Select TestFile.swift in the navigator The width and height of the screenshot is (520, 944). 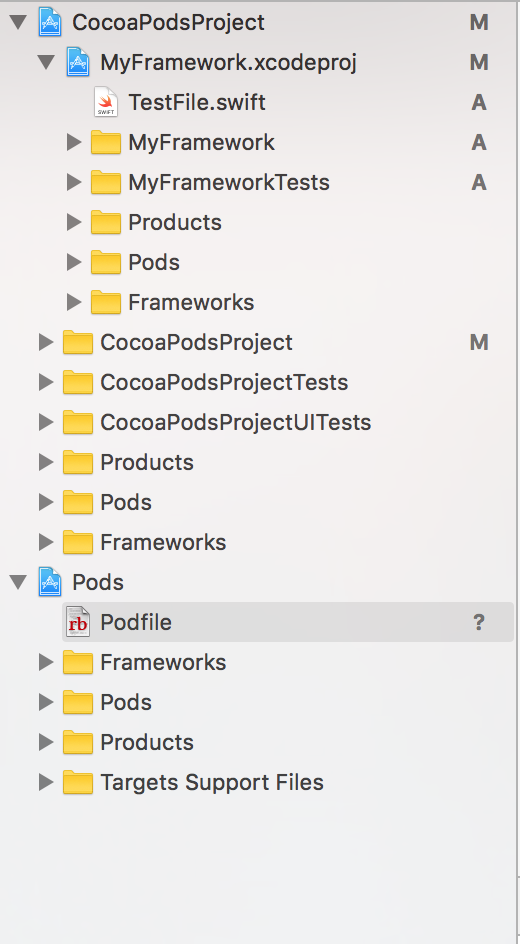[x=197, y=102]
